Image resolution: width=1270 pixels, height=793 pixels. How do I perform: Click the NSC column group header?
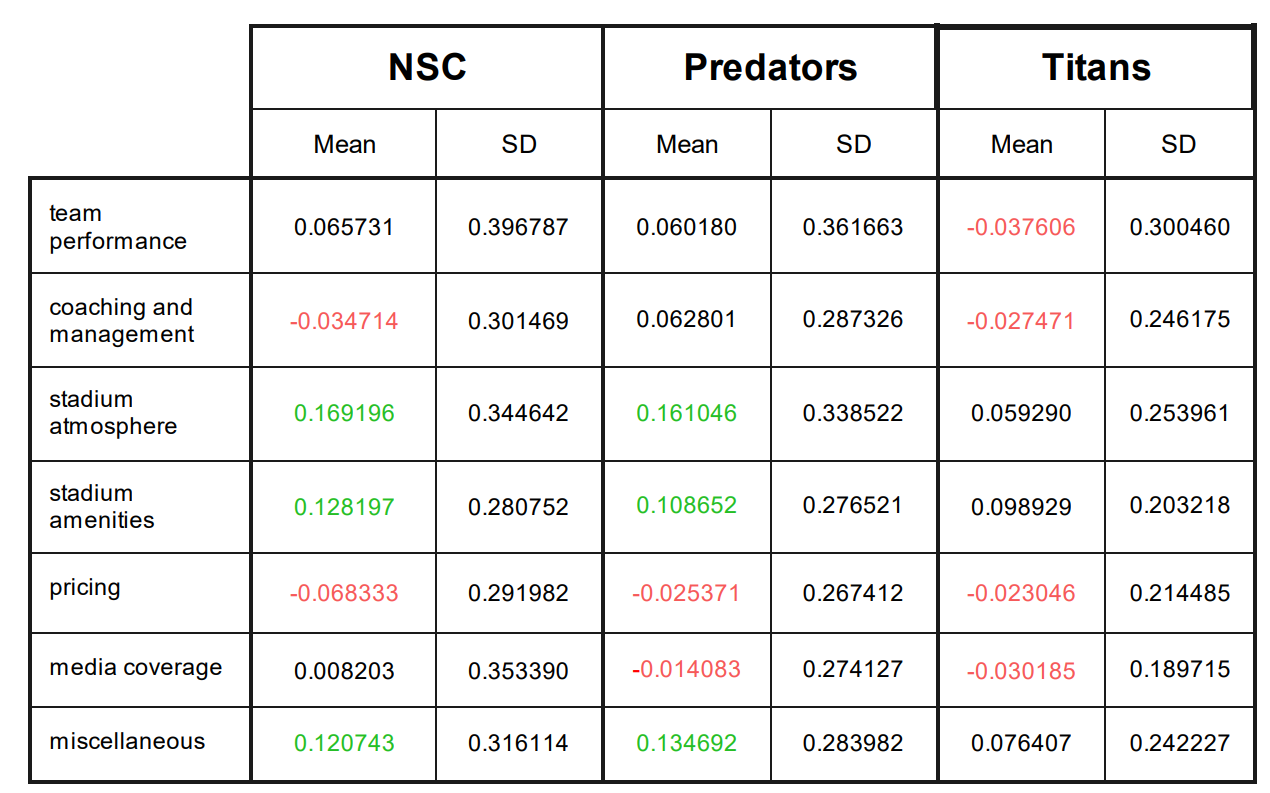click(427, 67)
